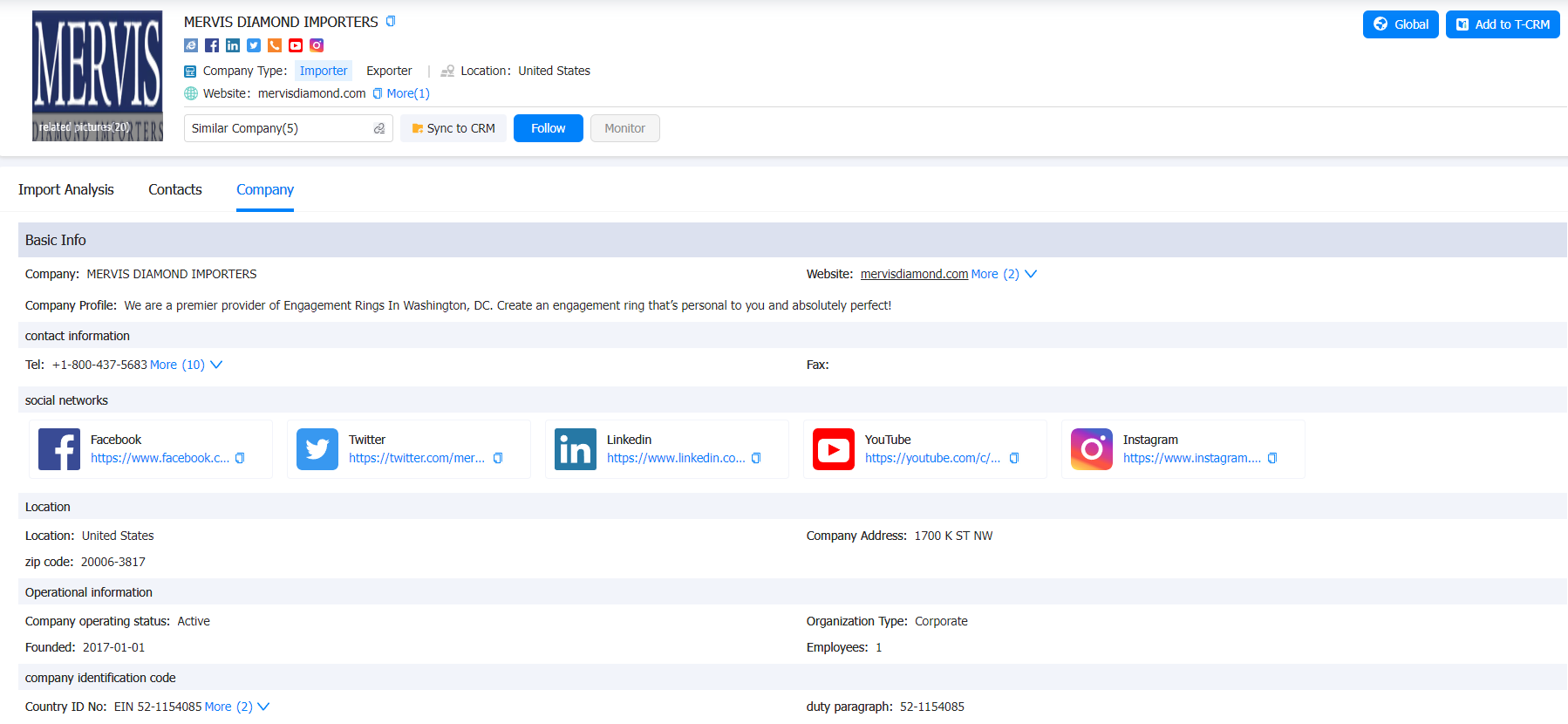Expand More (2) Country ID numbers
The height and width of the screenshot is (724, 1568).
(237, 707)
